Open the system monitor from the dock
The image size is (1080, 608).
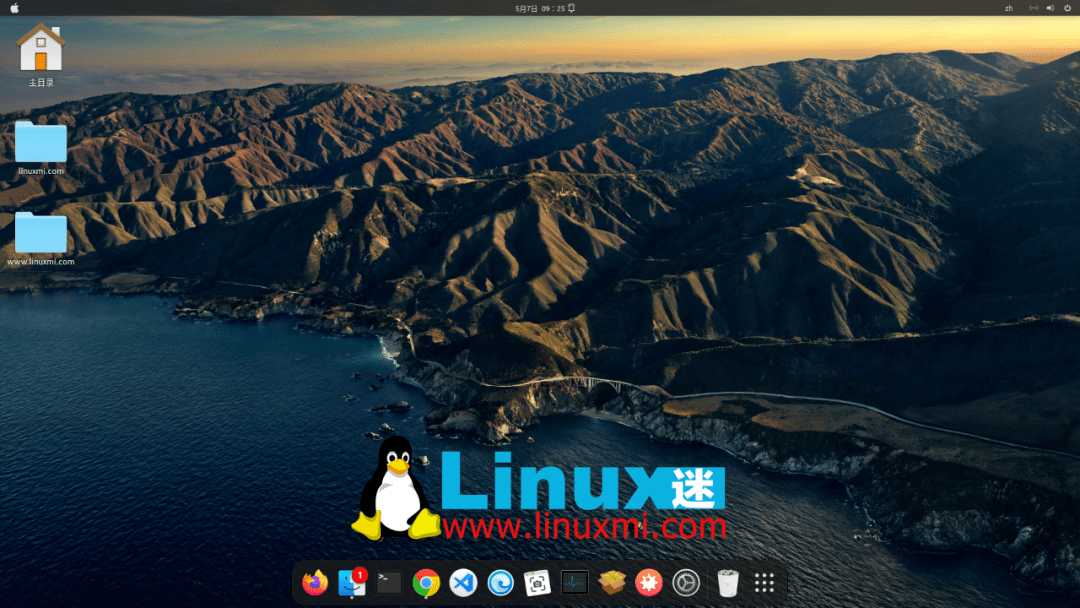573,582
